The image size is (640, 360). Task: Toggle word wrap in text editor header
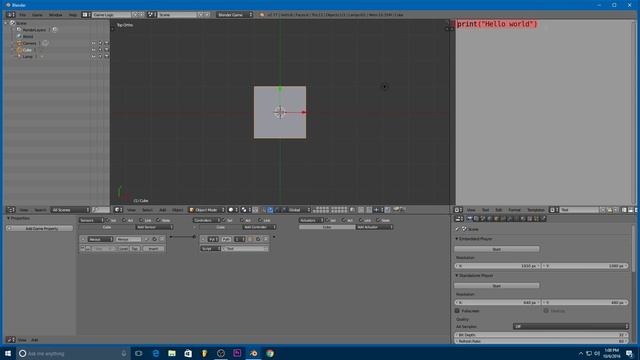pyautogui.click(x=631, y=210)
